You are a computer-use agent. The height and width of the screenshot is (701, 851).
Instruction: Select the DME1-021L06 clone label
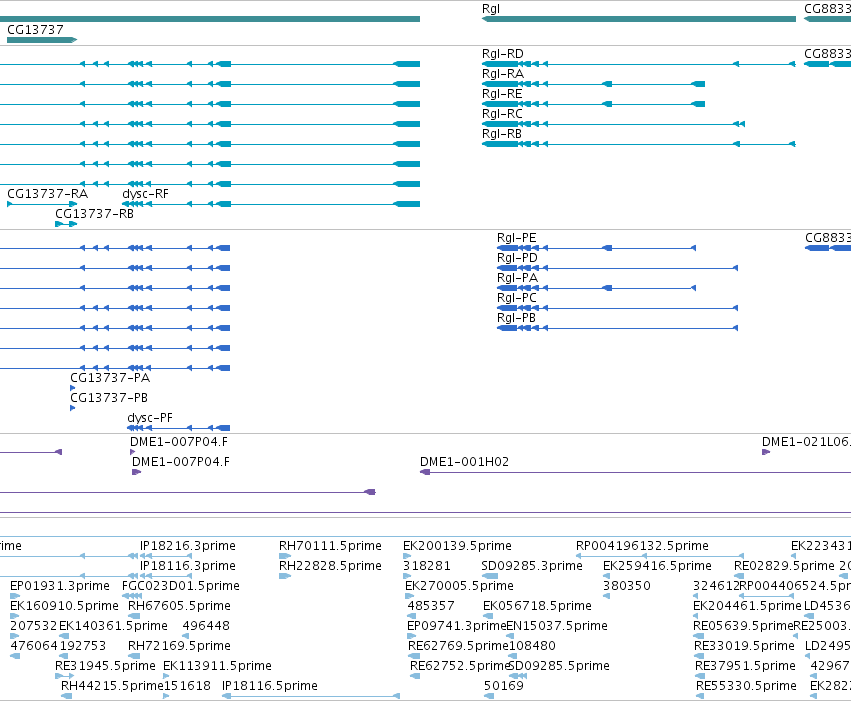[806, 442]
